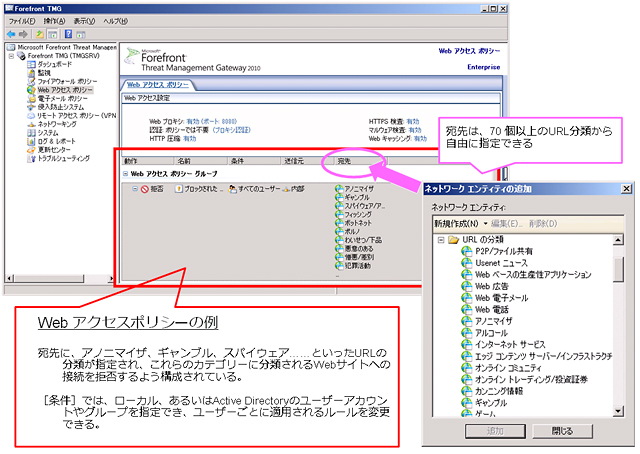Click the 送信元 column header

click(307, 161)
